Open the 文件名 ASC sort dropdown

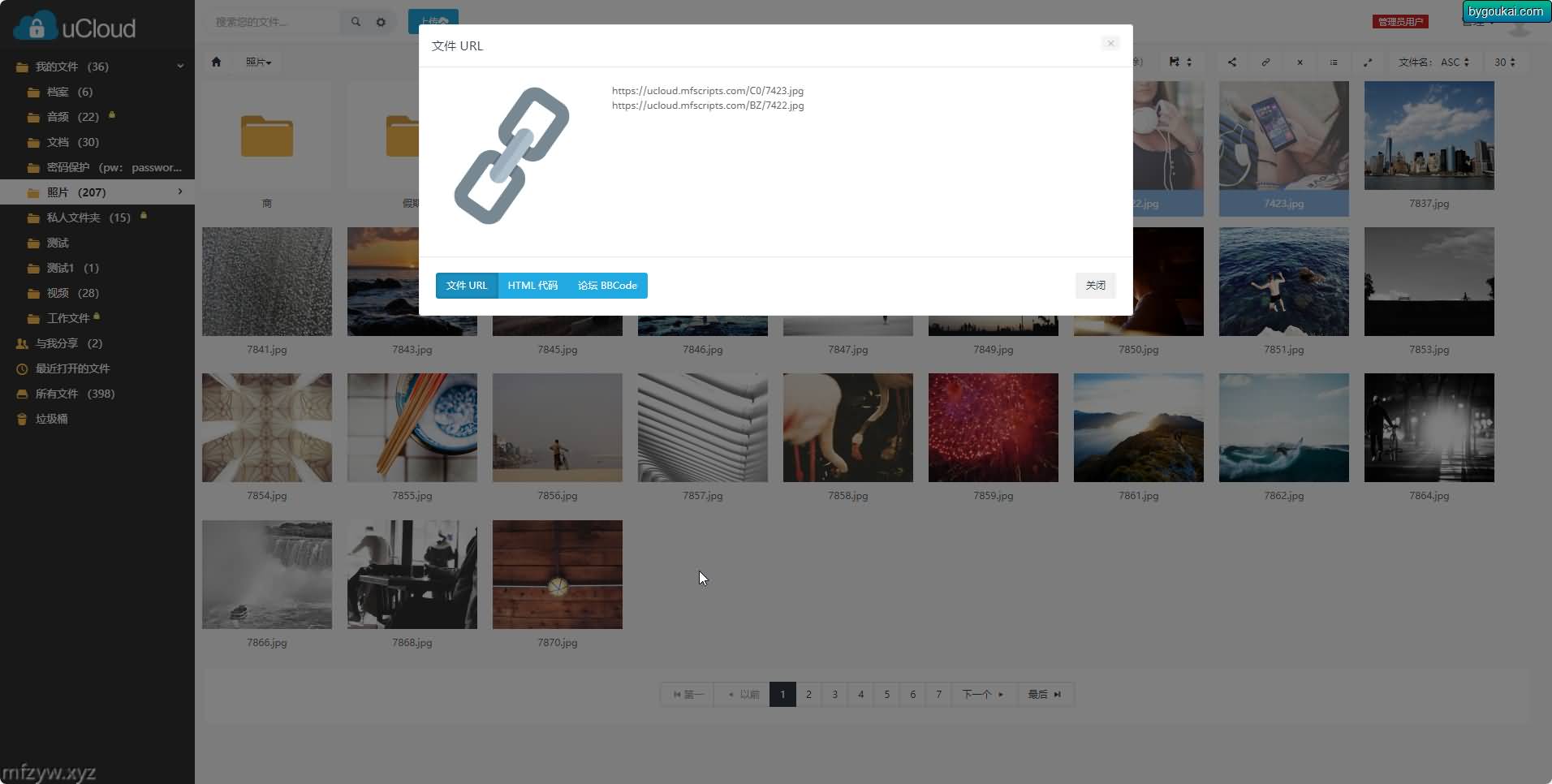point(1434,62)
